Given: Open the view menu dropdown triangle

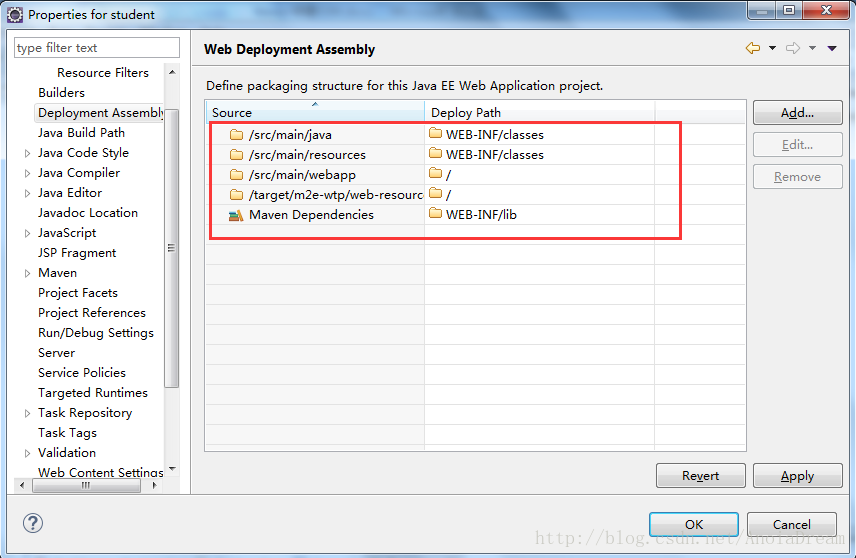Looking at the screenshot, I should (831, 49).
